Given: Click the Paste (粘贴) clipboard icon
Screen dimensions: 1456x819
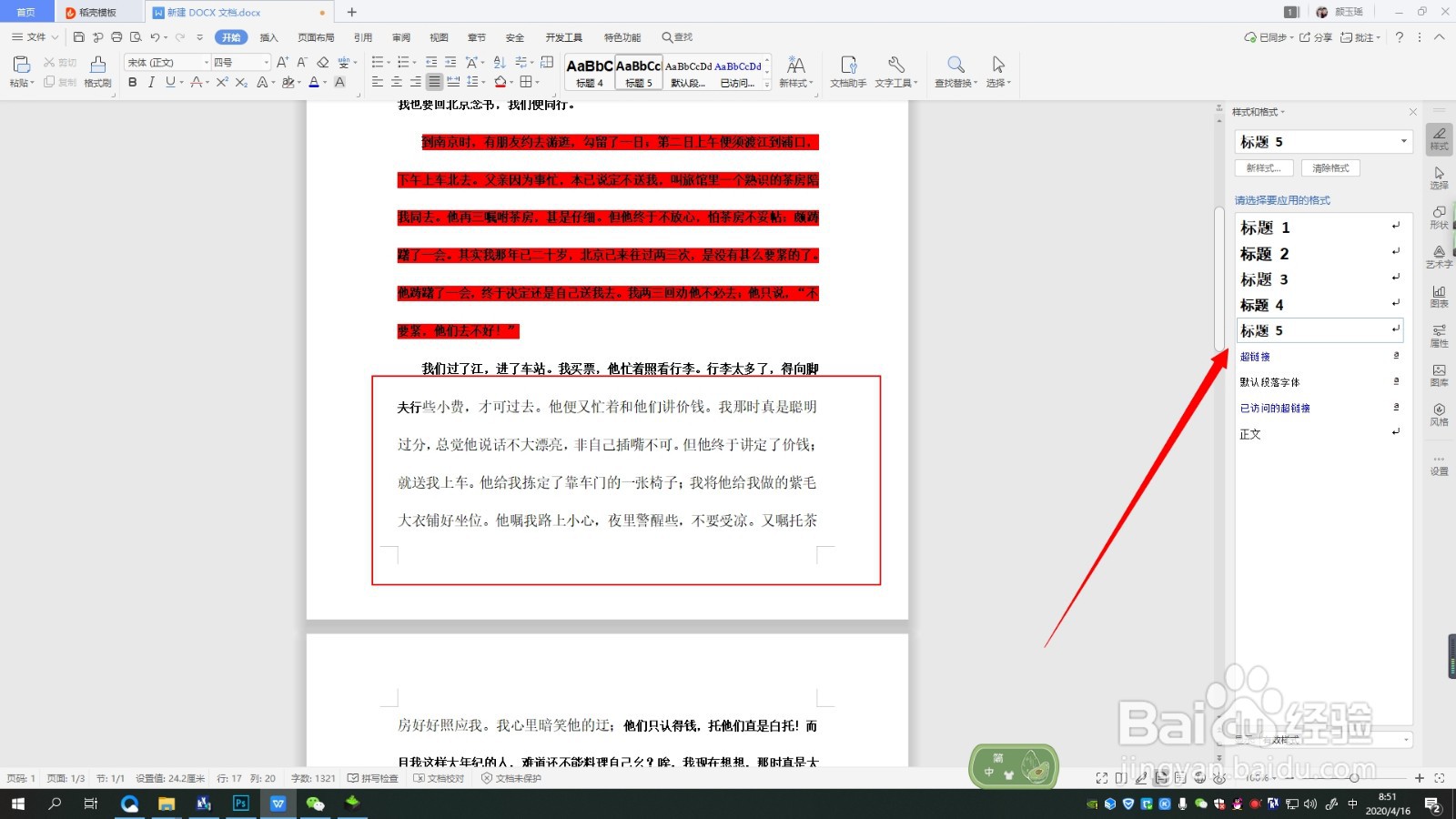Looking at the screenshot, I should [x=22, y=65].
